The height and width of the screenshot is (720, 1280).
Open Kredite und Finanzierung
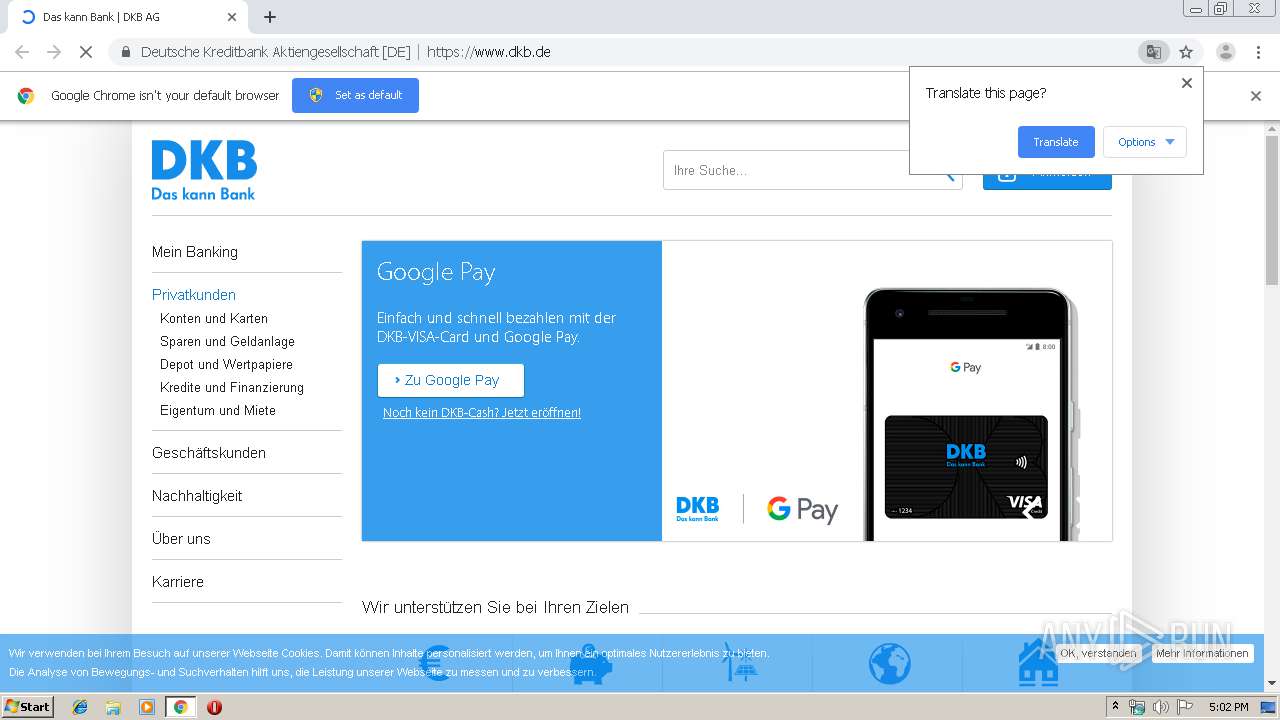pos(232,387)
